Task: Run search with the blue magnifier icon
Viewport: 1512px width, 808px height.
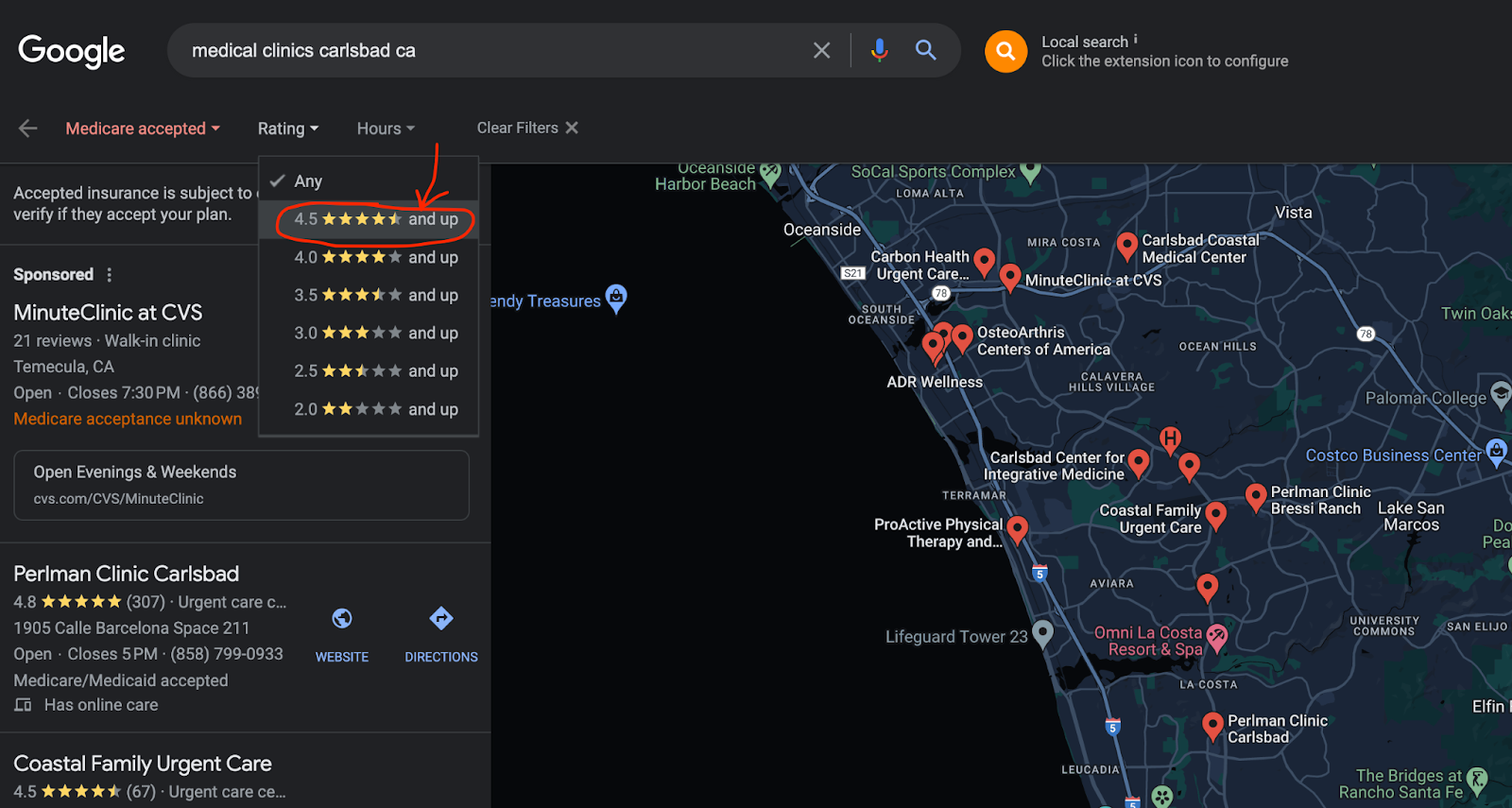Action: 926,50
